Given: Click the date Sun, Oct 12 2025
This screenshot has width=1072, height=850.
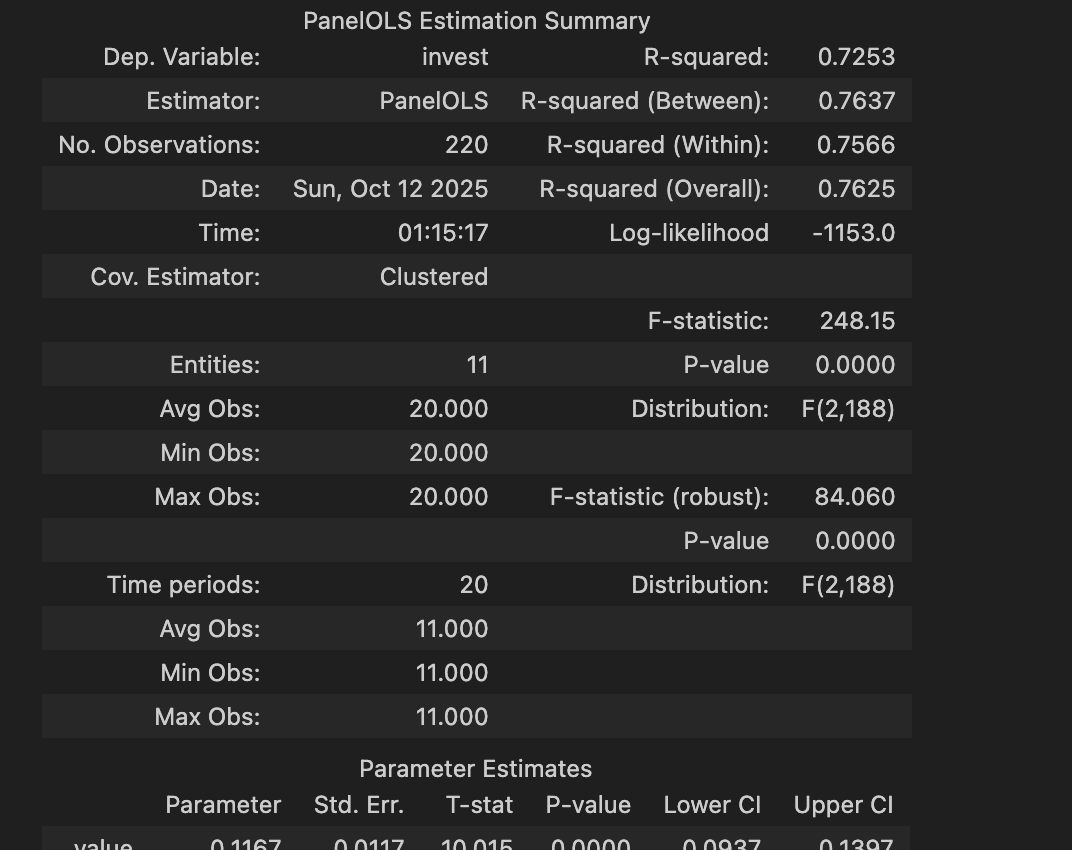Looking at the screenshot, I should click(390, 189).
